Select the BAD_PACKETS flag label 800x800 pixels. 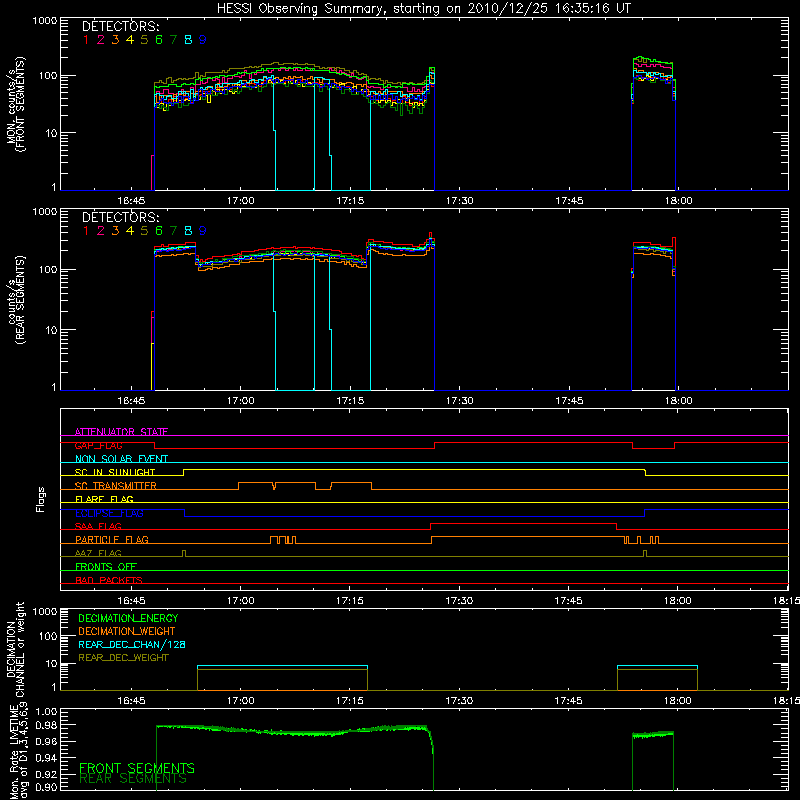[x=109, y=580]
